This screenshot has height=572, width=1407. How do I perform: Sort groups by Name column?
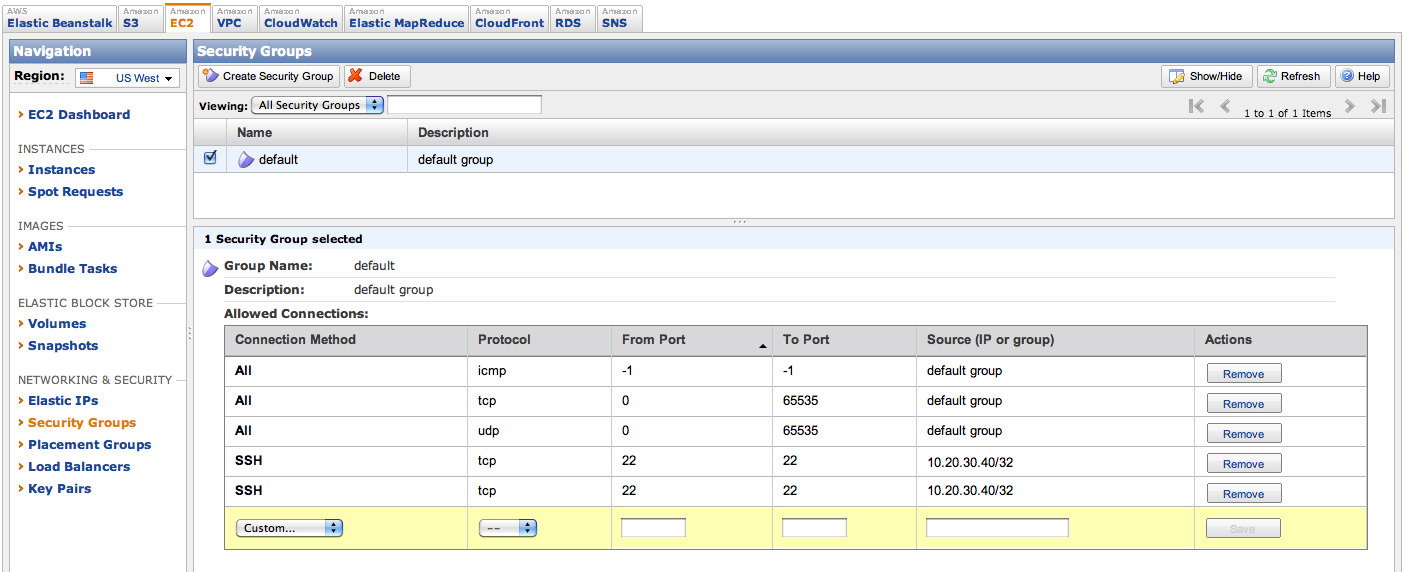click(317, 132)
